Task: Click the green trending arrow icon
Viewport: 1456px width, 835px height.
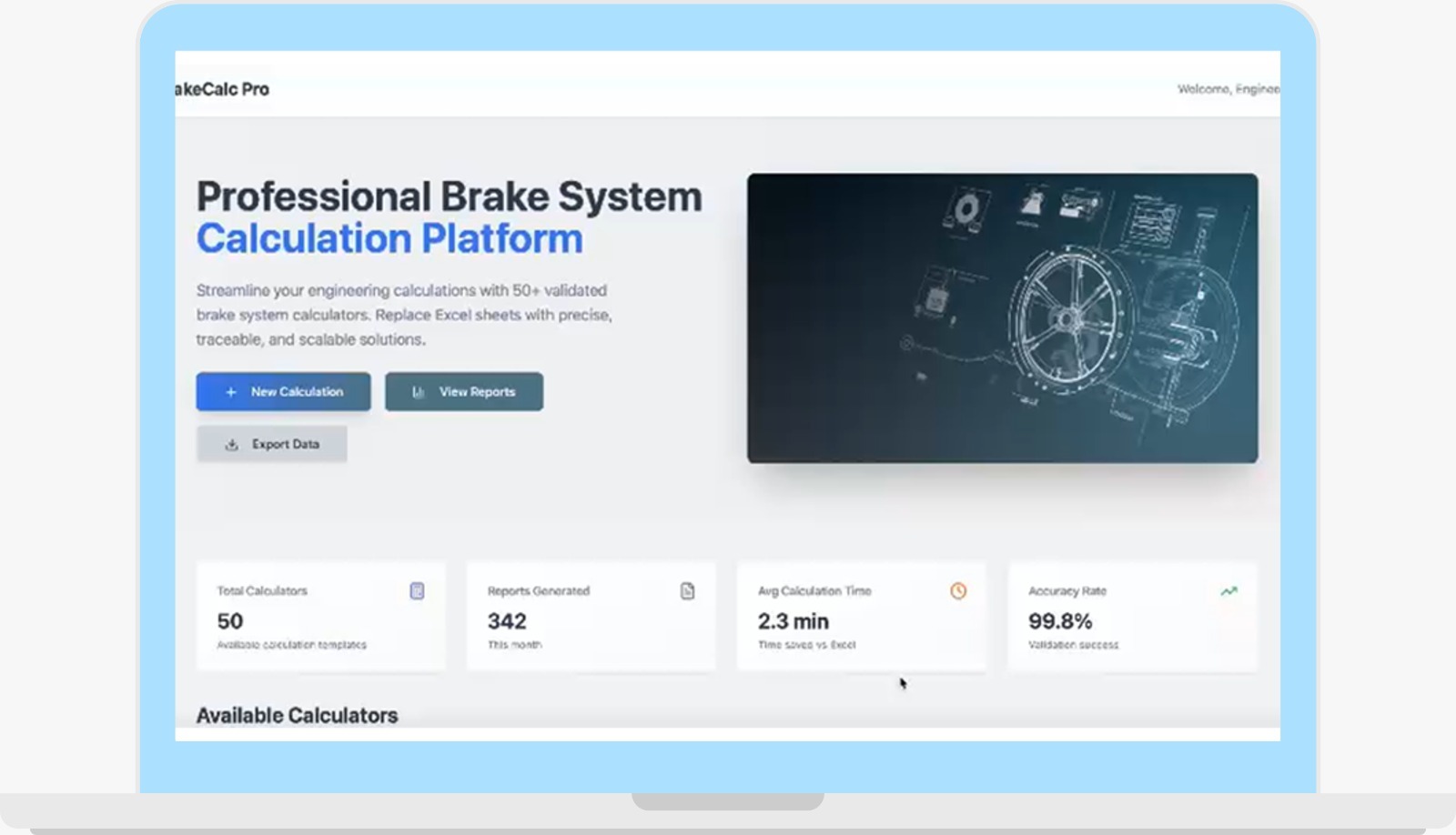Action: pyautogui.click(x=1228, y=591)
